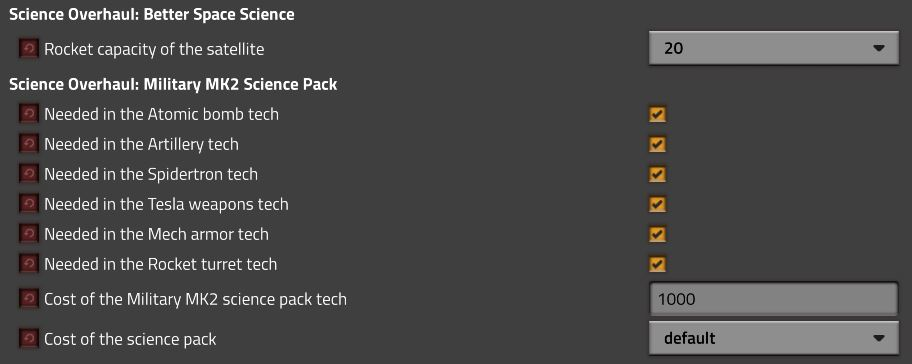Toggle Needed in the Artillery tech checkbox
912x364 pixels.
657,144
